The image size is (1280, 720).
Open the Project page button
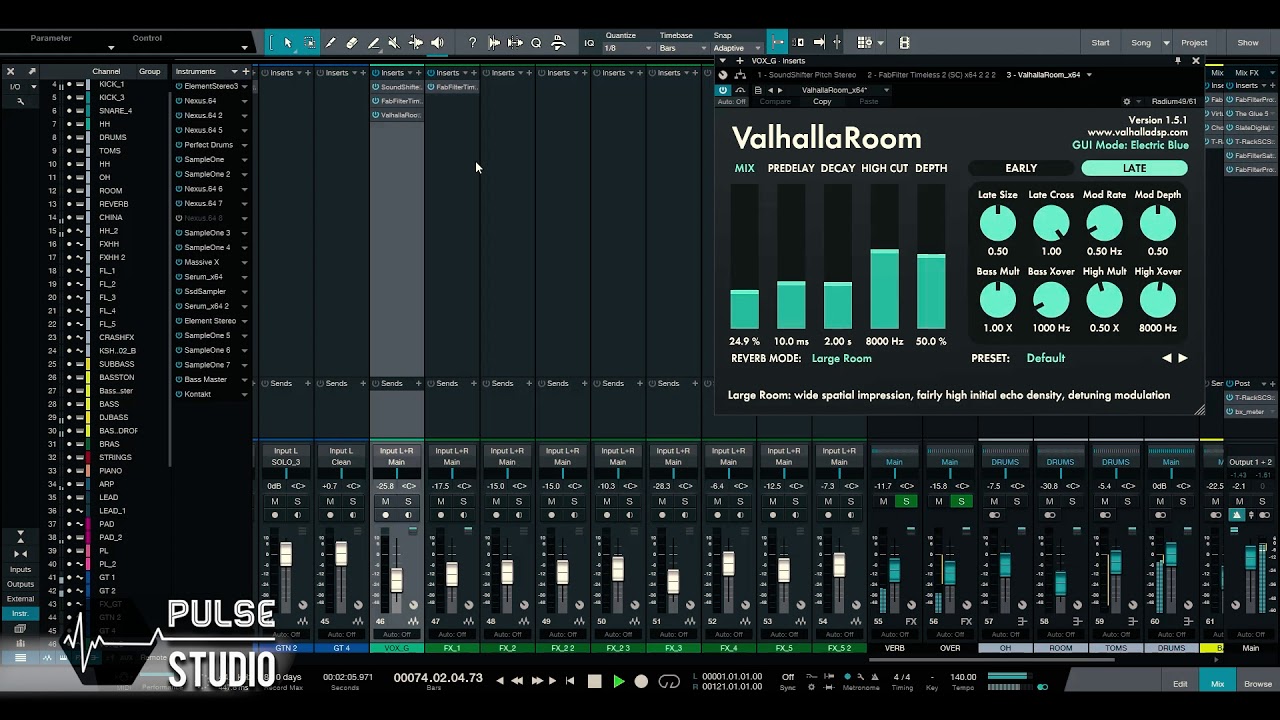tap(1194, 43)
